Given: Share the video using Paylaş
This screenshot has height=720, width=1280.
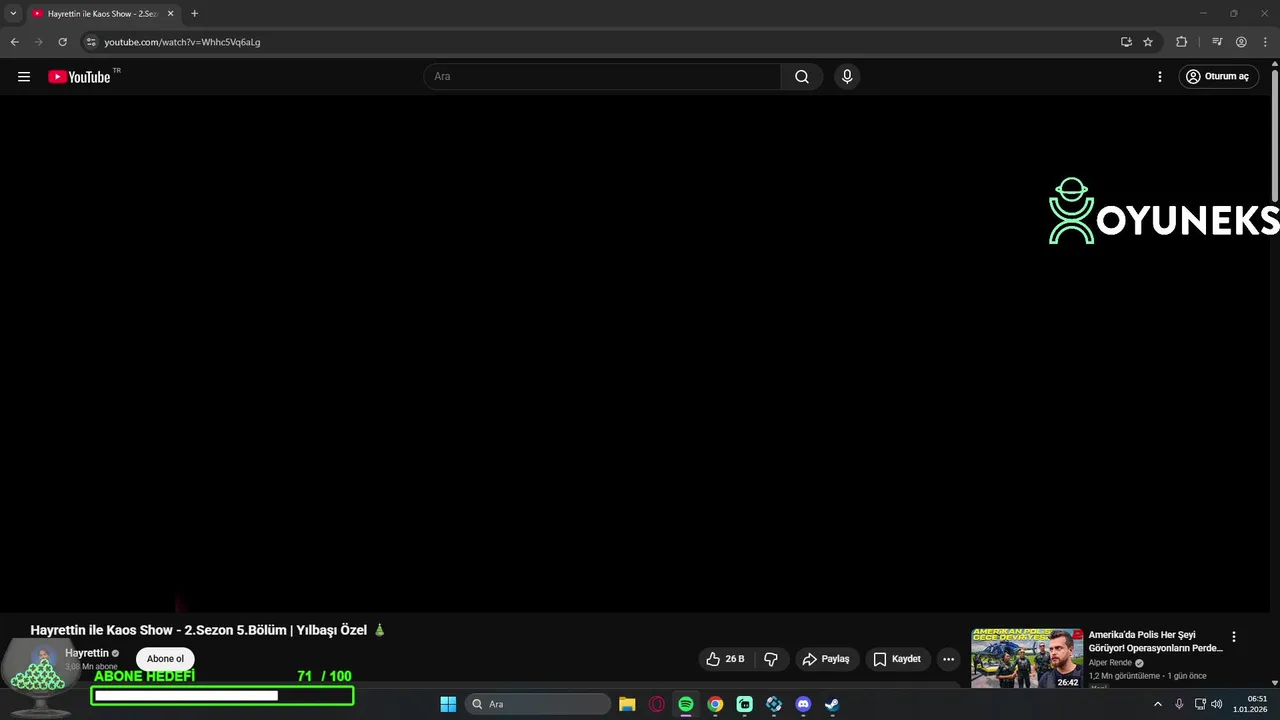Looking at the screenshot, I should pos(826,659).
